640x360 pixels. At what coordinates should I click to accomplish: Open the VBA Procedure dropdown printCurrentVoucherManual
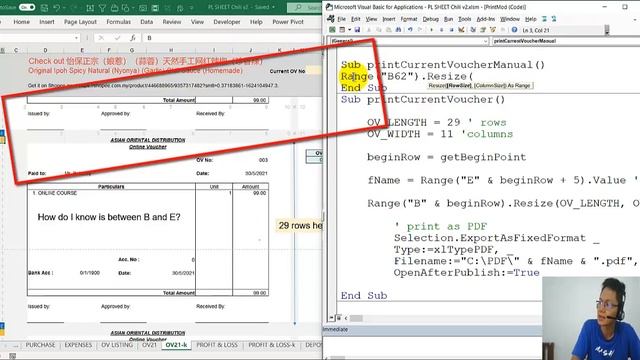565,41
